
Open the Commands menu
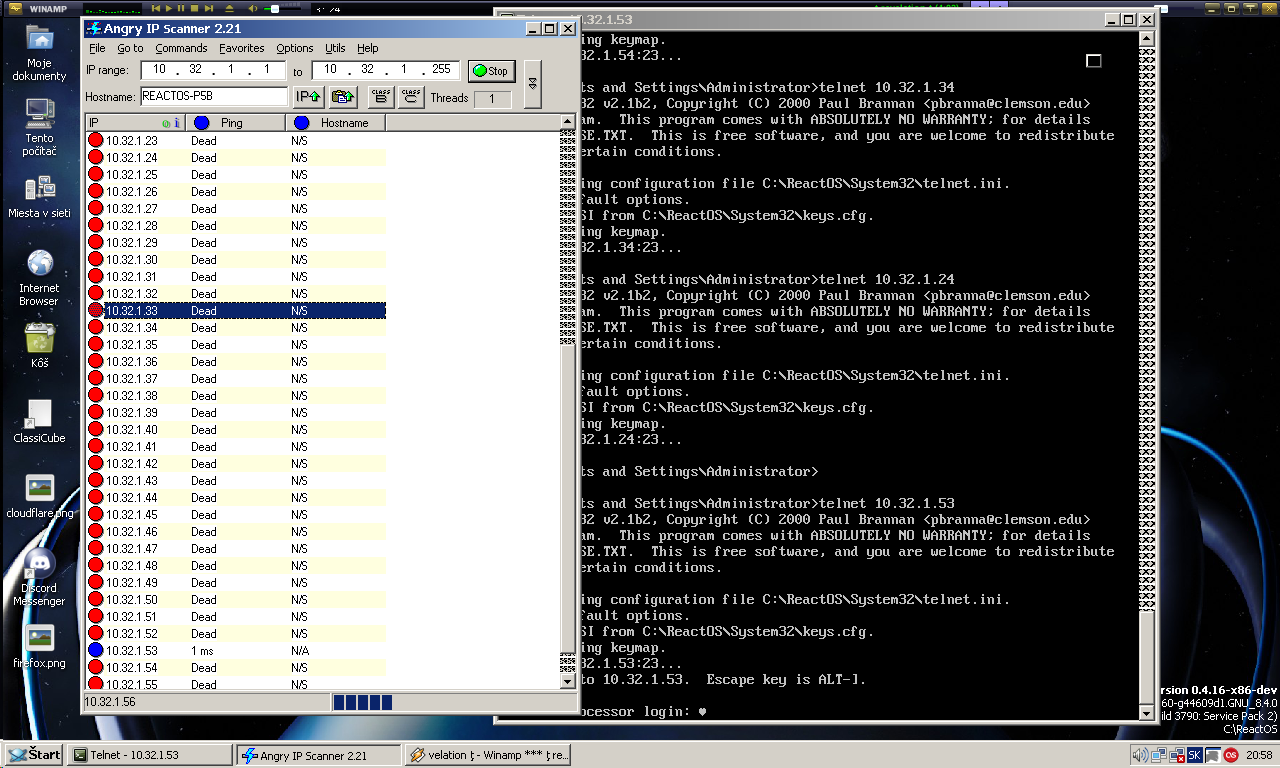181,48
